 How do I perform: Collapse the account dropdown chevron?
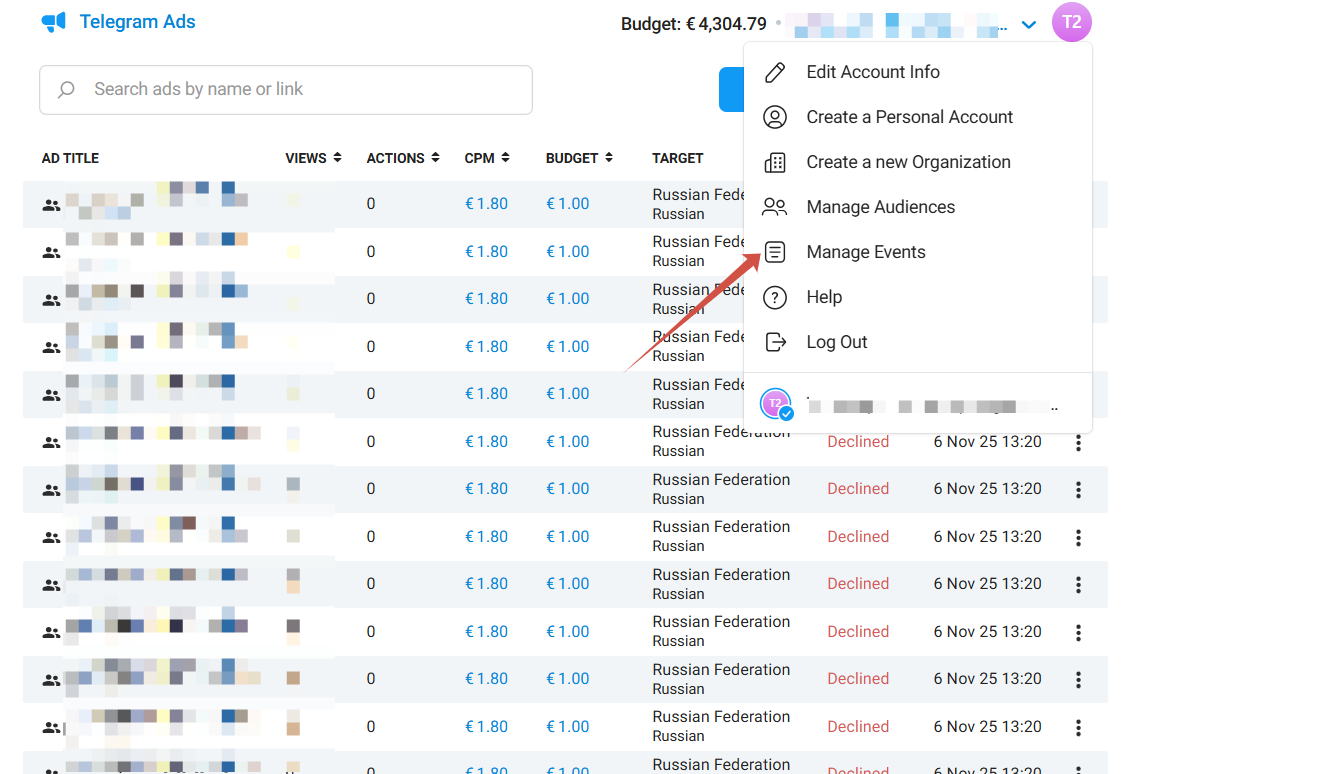coord(1029,25)
